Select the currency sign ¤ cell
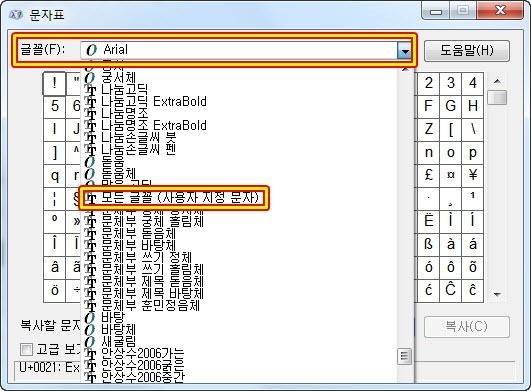The height and width of the screenshot is (391, 531). coord(450,176)
